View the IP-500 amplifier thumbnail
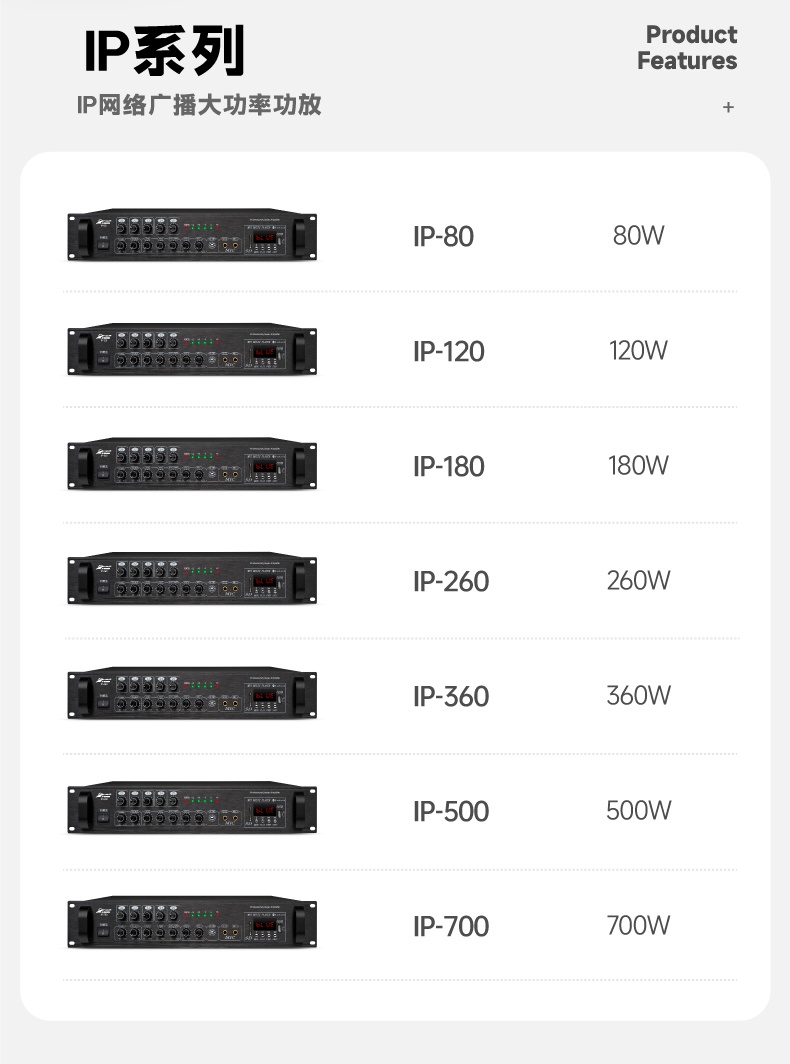 coord(192,811)
